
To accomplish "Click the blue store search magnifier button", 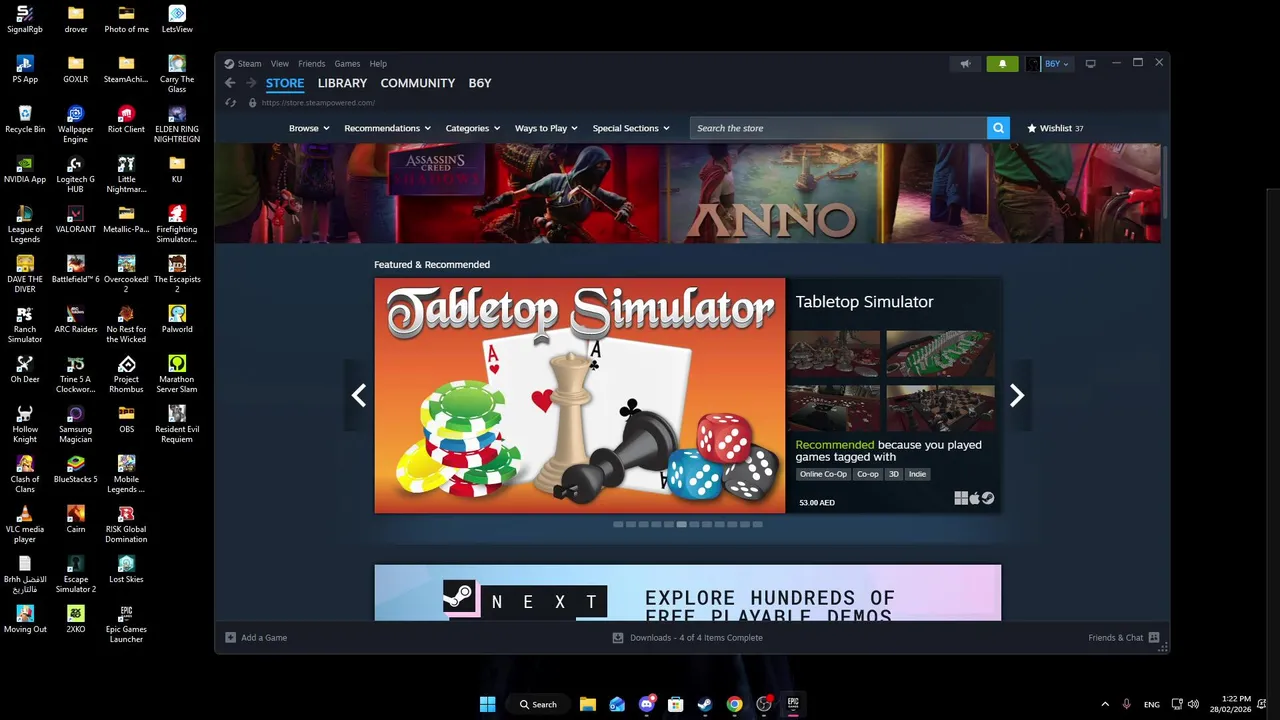I will (998, 128).
